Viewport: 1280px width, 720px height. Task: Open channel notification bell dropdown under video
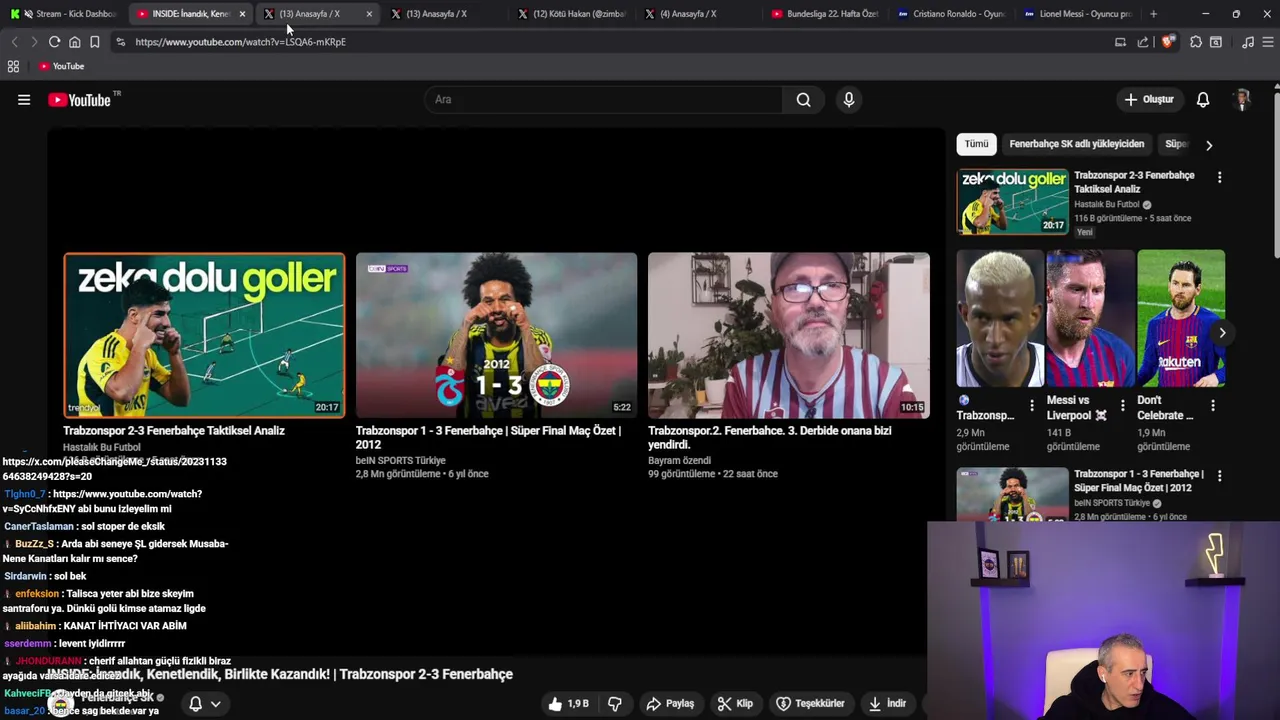(x=204, y=704)
